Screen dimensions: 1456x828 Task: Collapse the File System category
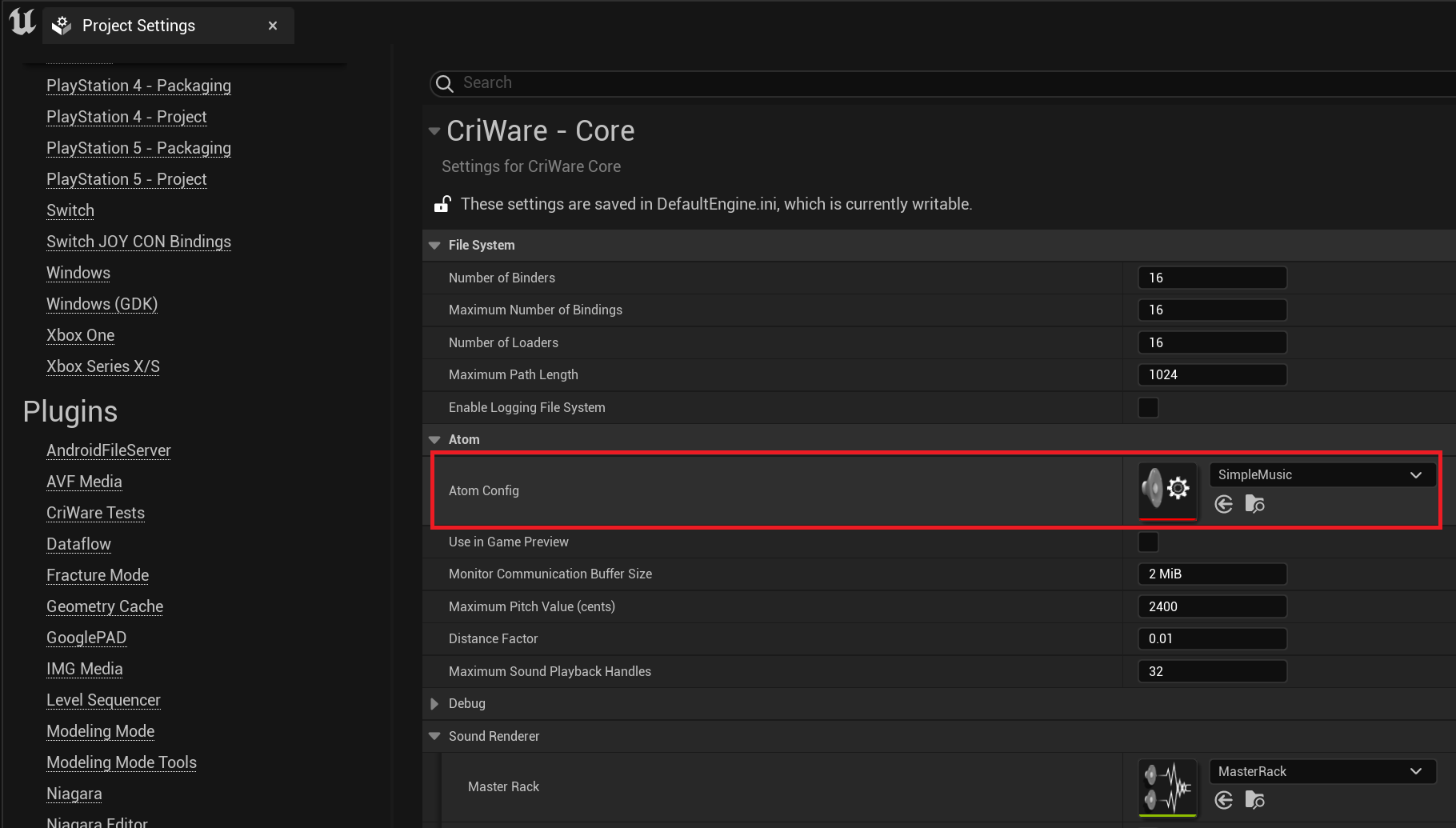pyautogui.click(x=434, y=246)
